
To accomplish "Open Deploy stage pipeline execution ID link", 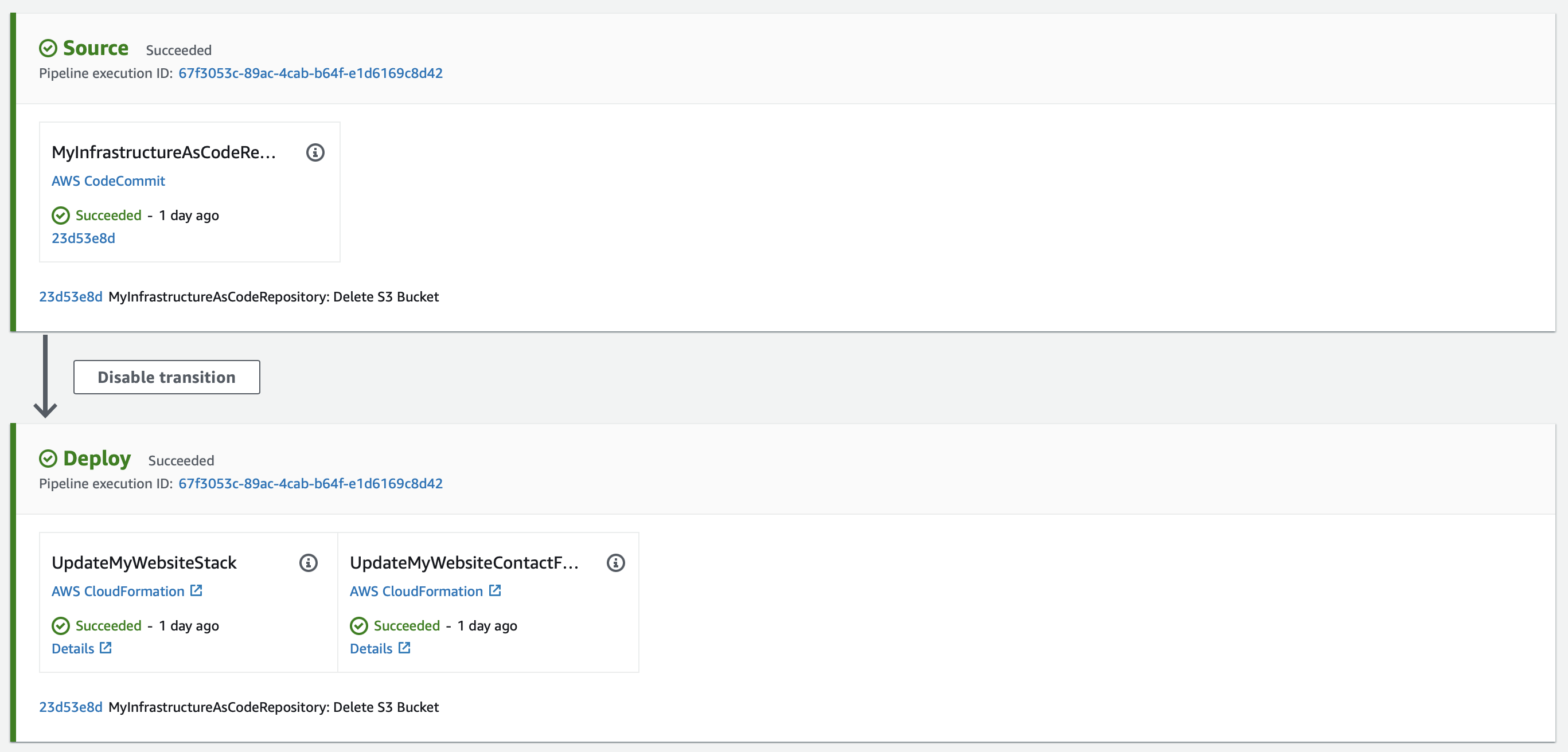I will [310, 484].
